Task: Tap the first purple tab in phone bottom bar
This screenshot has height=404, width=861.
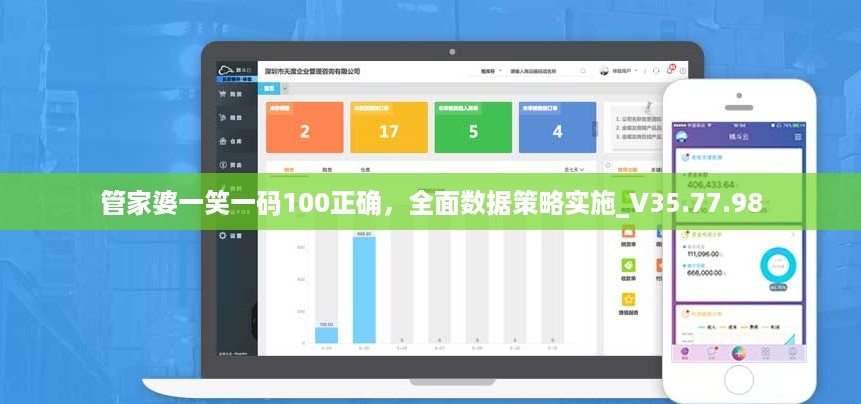Action: [x=685, y=353]
